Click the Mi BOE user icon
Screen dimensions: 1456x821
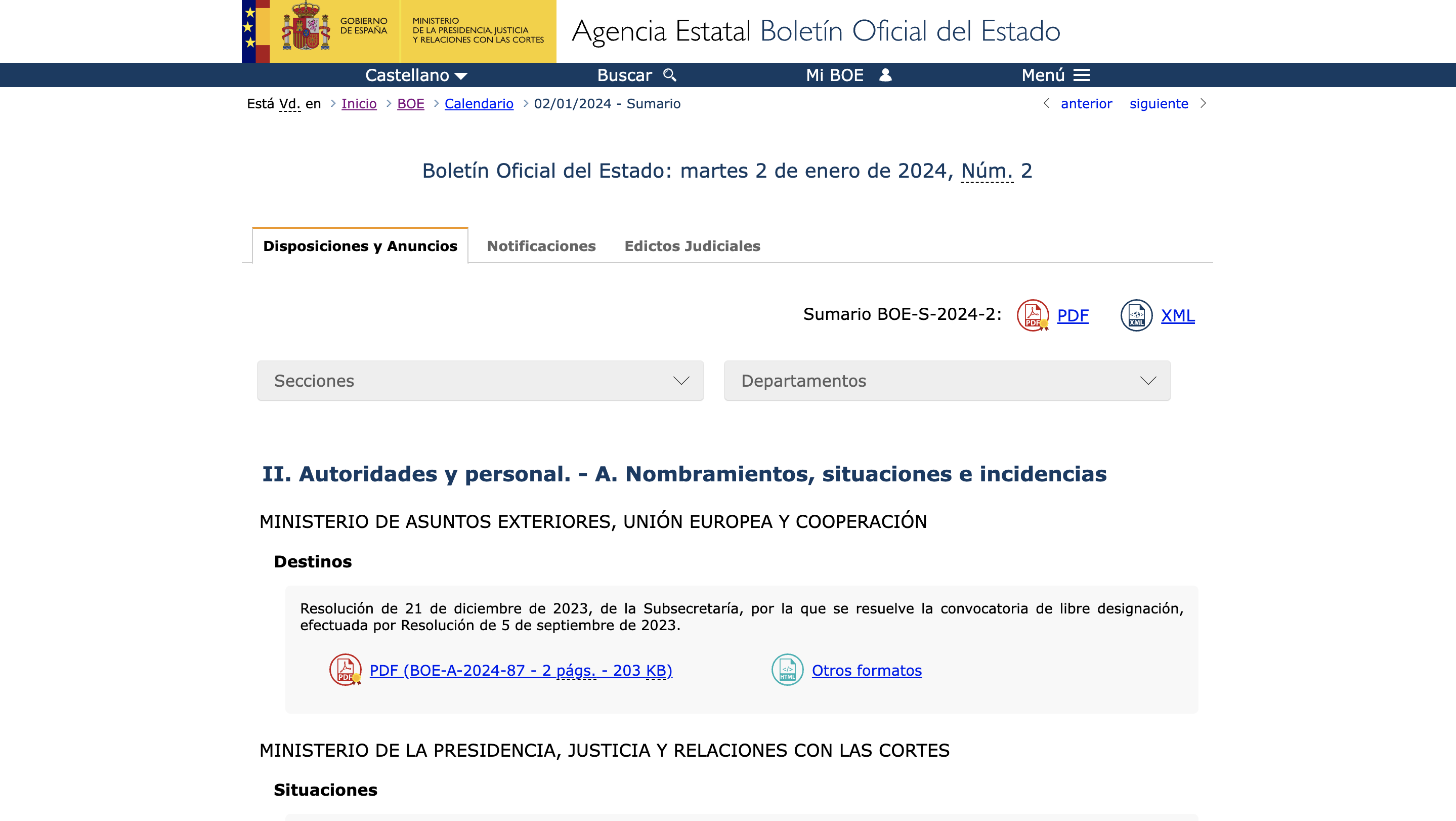click(886, 75)
